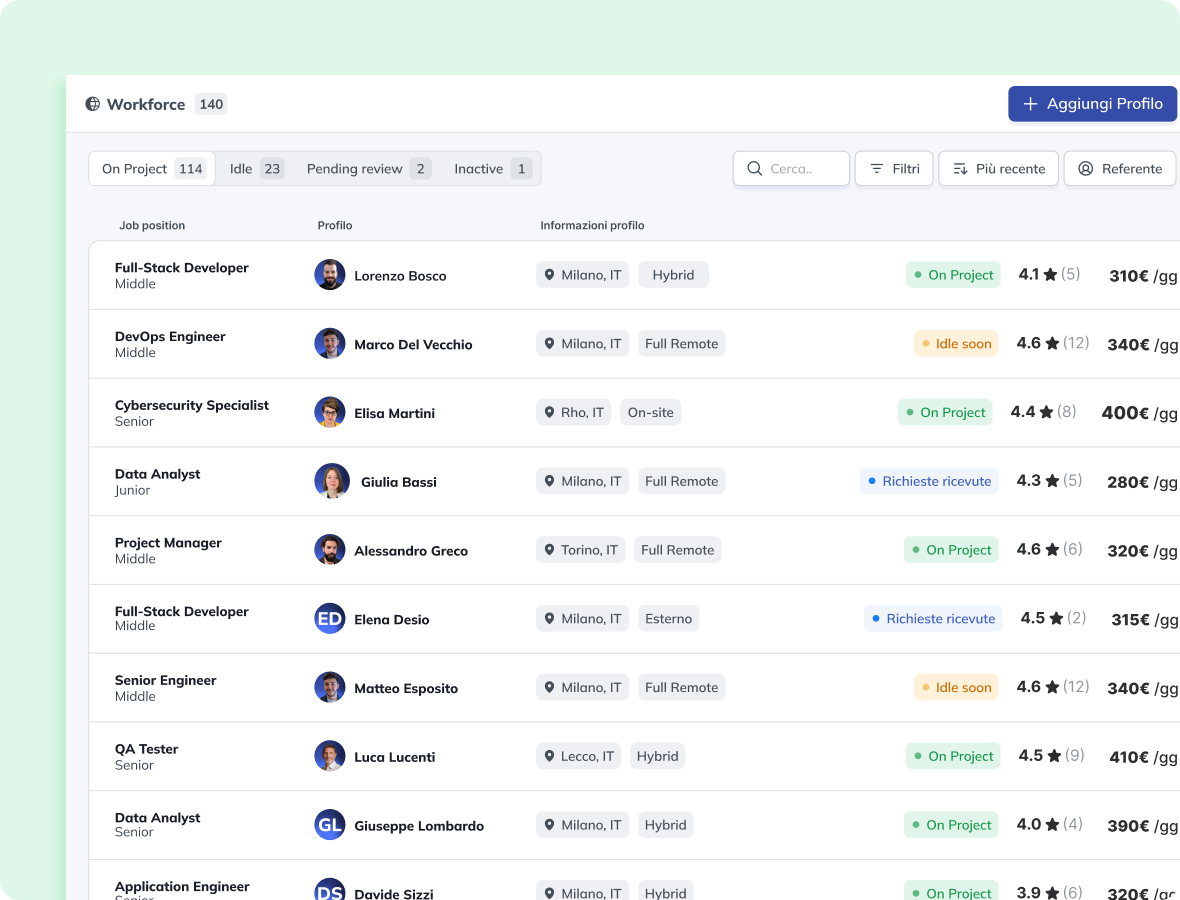Click Giuseppe Lombardo's GL initials avatar

(x=330, y=825)
